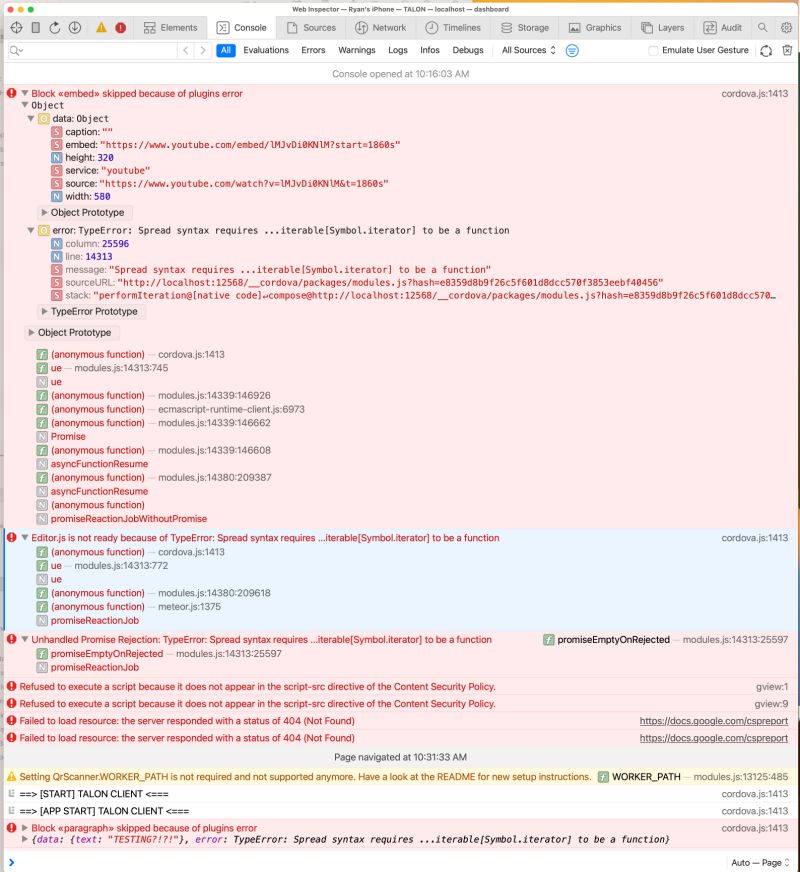800x872 pixels.
Task: Open gview:9 source location link
Action: (x=771, y=703)
